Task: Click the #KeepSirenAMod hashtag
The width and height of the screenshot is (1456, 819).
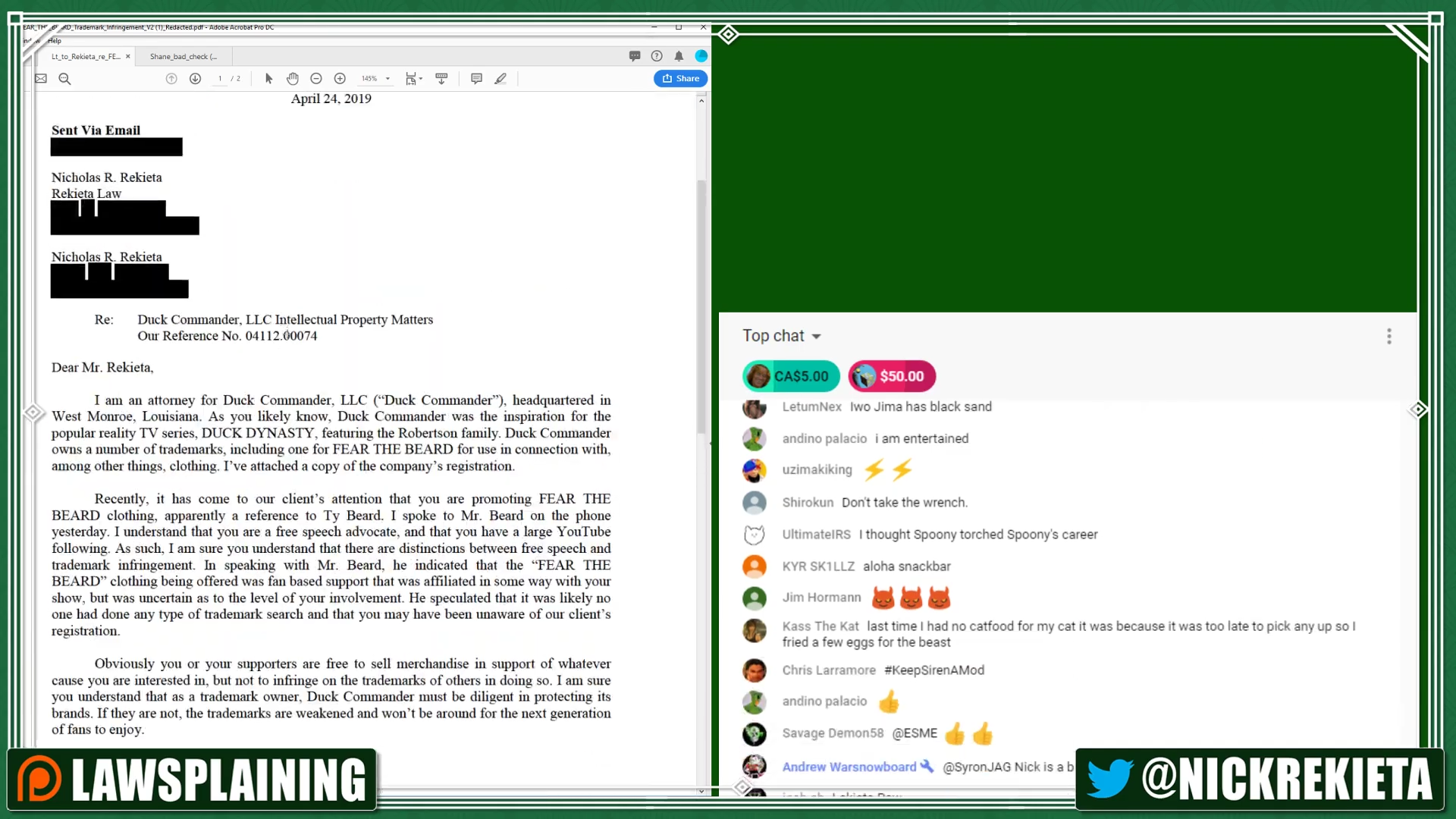Action: coord(934,670)
